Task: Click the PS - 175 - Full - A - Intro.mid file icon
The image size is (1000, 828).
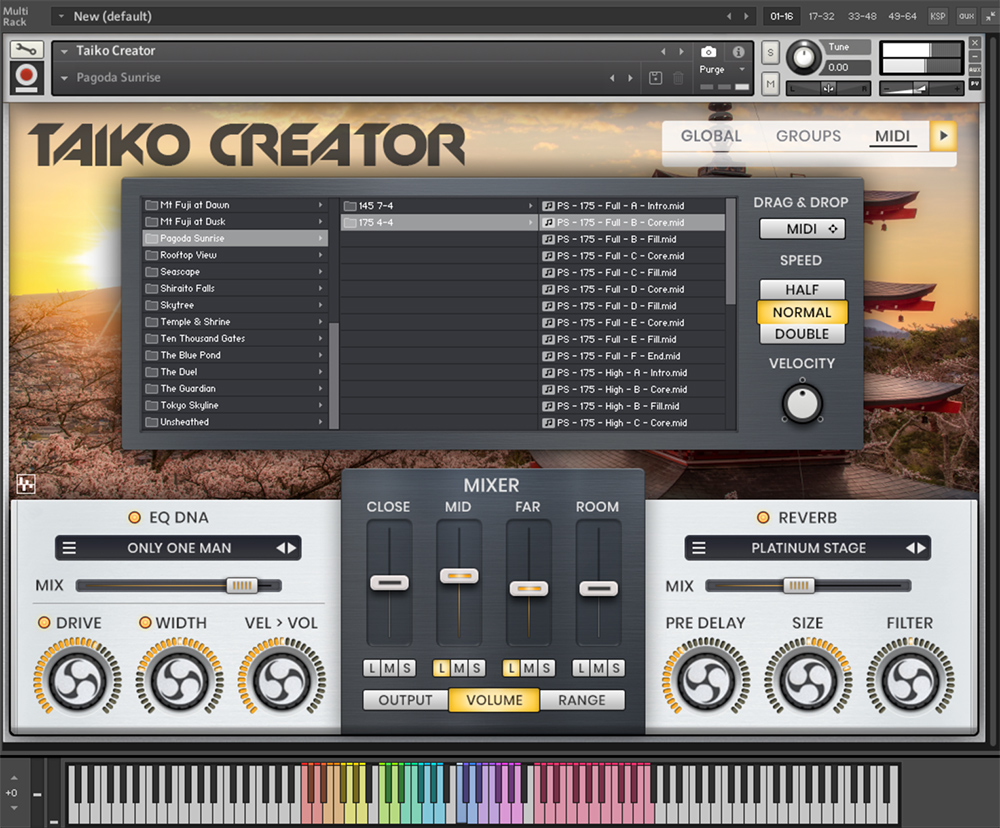Action: coord(548,206)
